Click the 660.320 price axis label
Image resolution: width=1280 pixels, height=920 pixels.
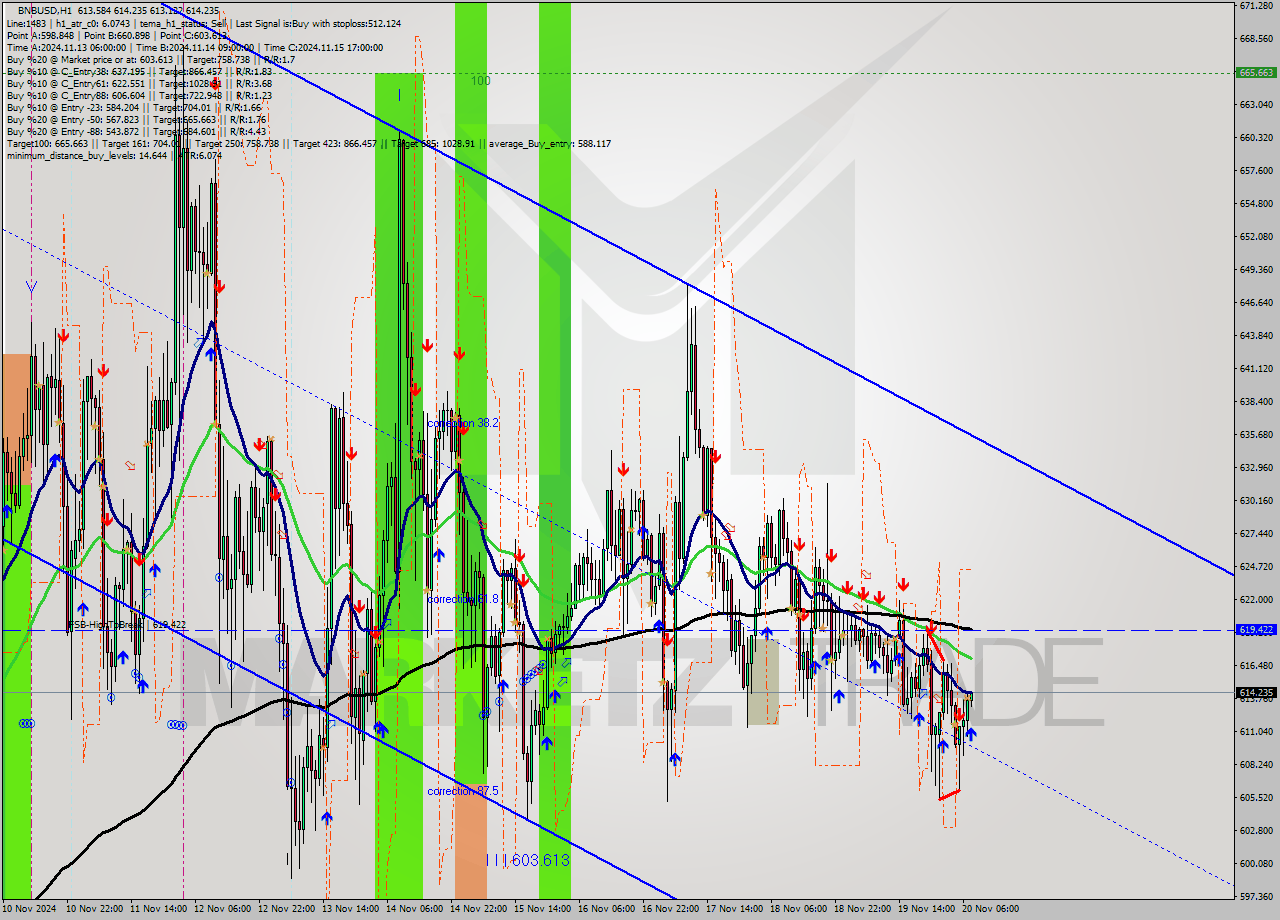click(x=1256, y=137)
